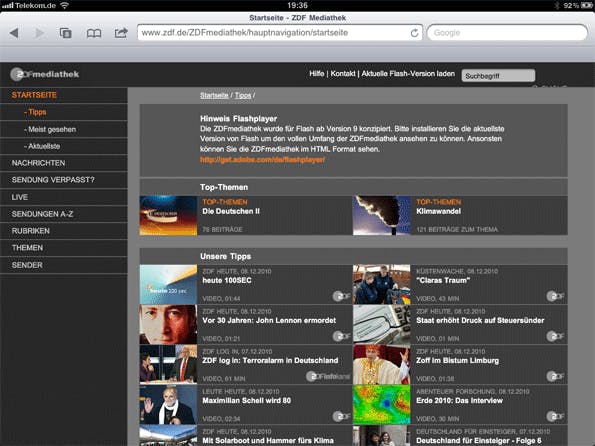This screenshot has width=595, height=446.
Task: Click "Vor 30 Jahren: John Lennon ermordet"
Action: 269,320
